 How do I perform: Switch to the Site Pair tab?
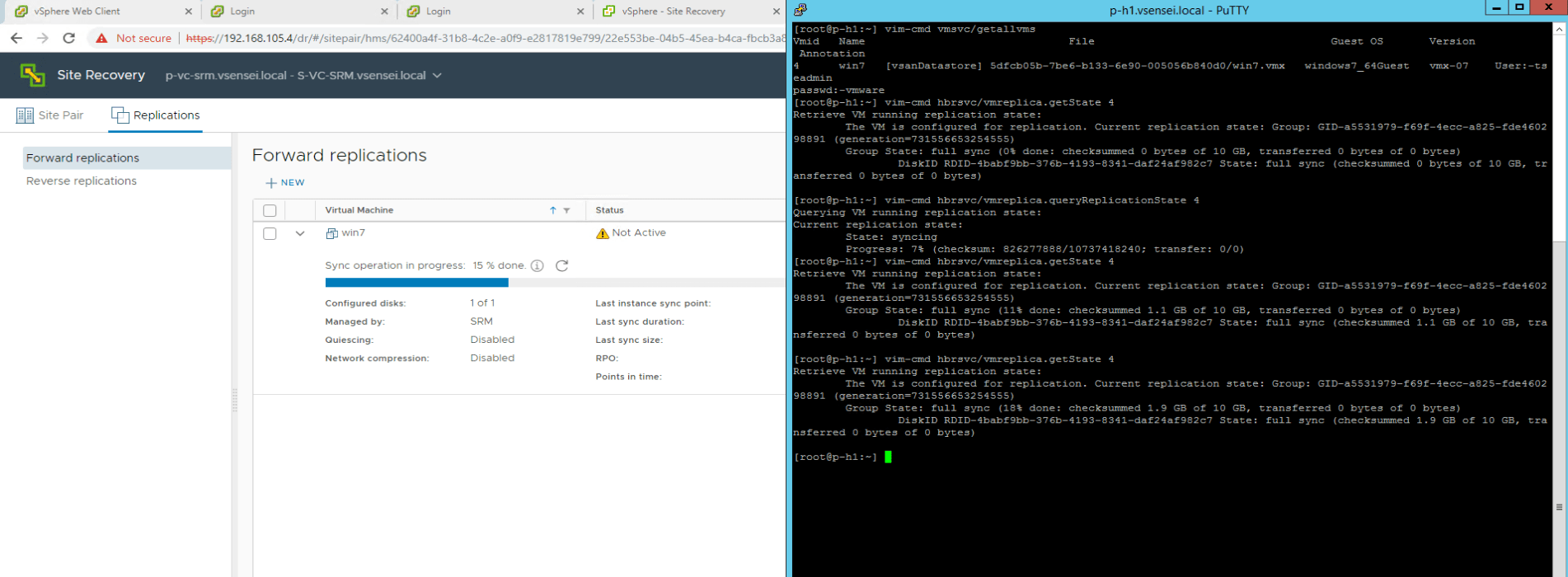pos(50,115)
